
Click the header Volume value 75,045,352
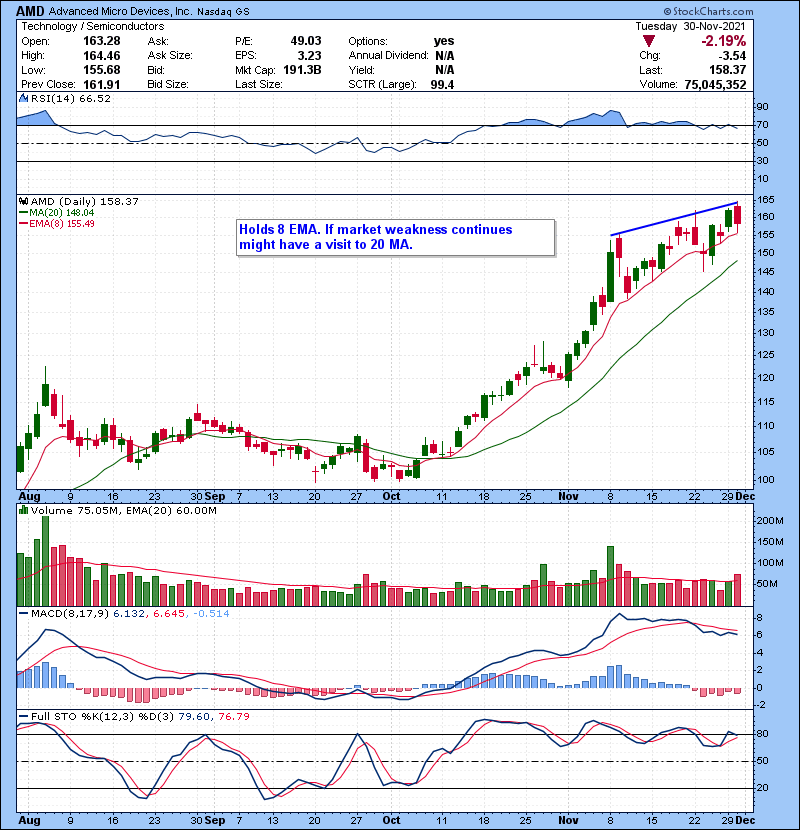click(715, 85)
